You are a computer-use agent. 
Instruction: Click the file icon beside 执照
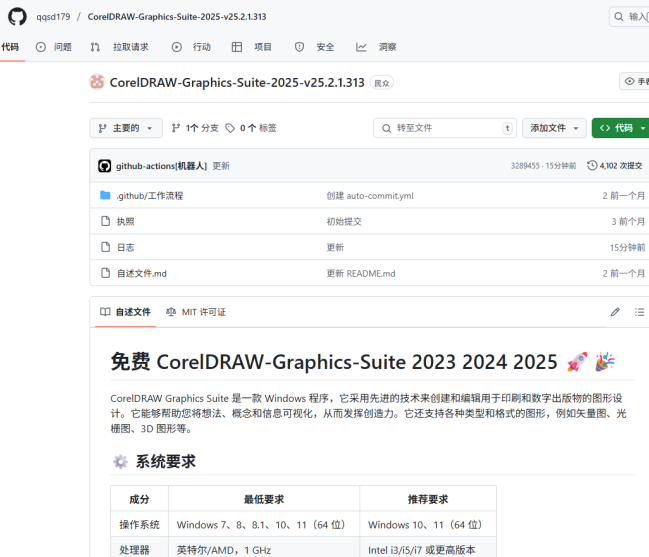(x=106, y=221)
